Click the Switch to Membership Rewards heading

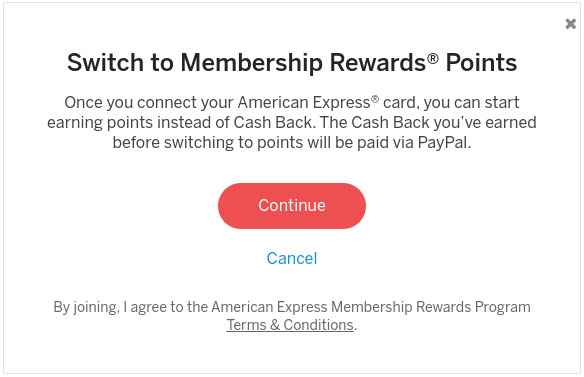tap(292, 62)
